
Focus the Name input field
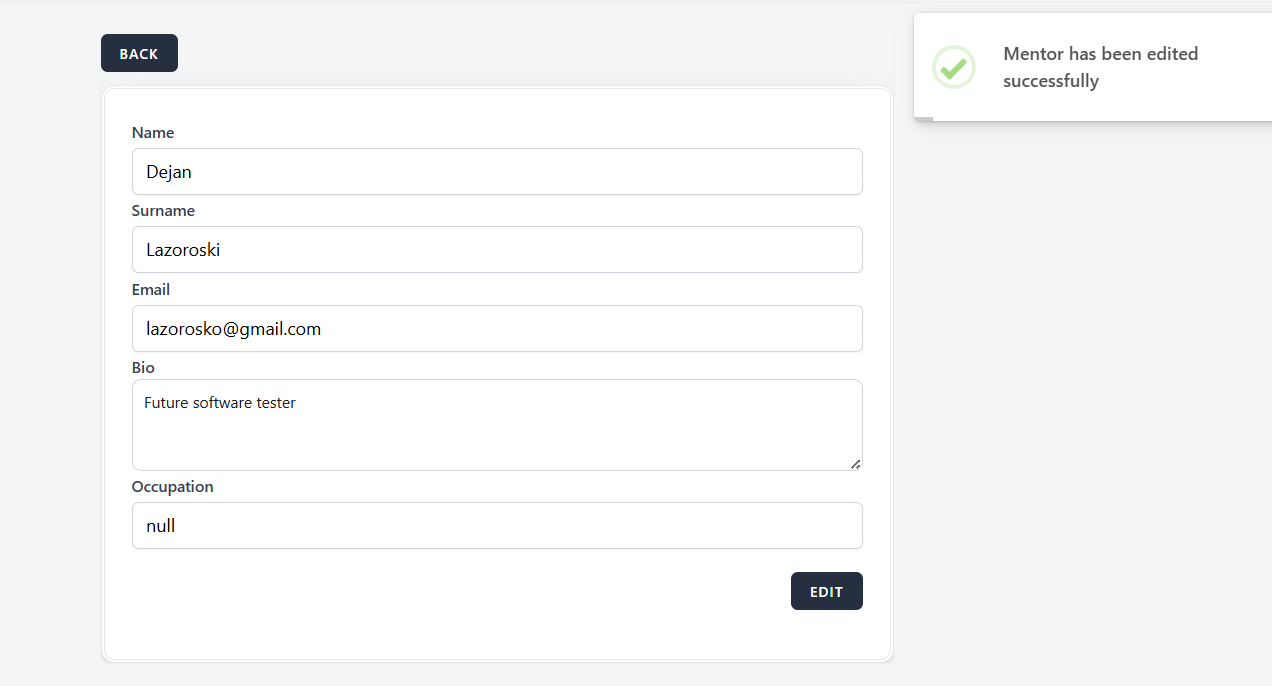[x=497, y=172]
